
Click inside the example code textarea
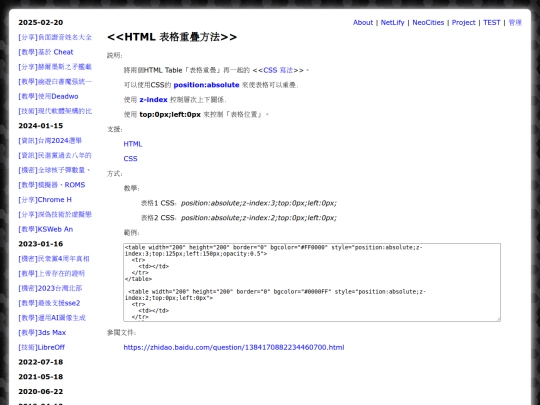click(312, 282)
